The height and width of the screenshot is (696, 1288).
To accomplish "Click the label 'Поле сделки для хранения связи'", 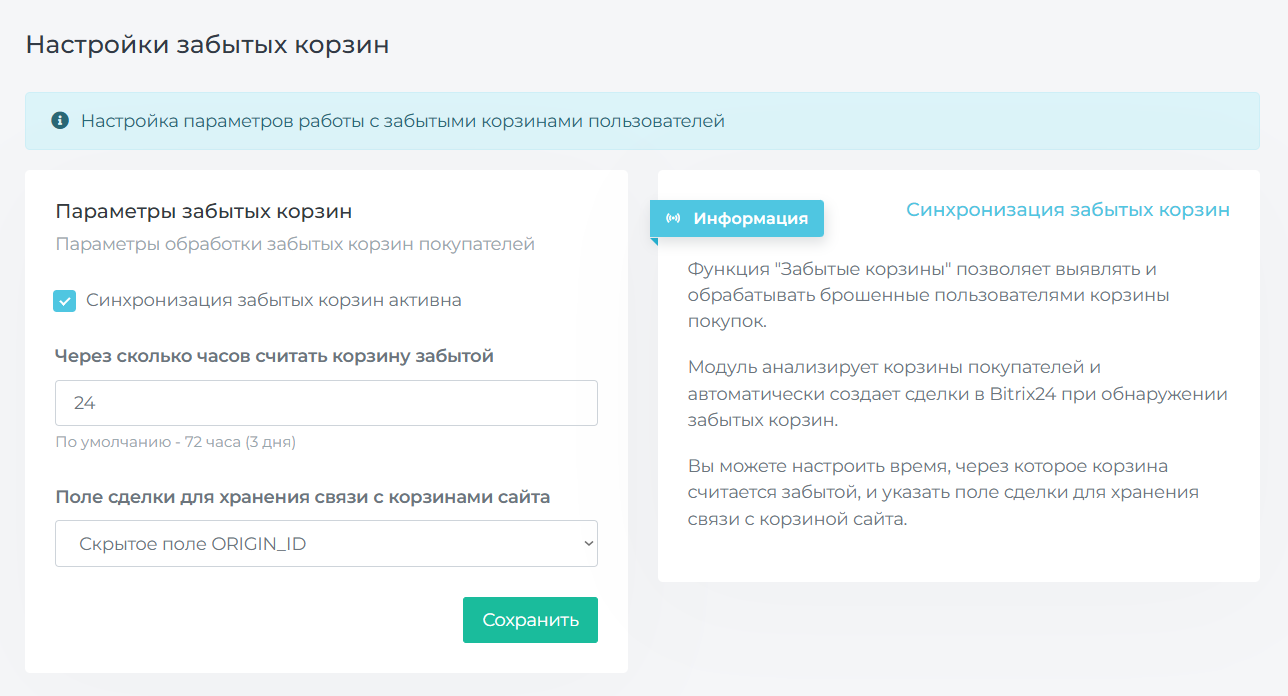I will [302, 497].
